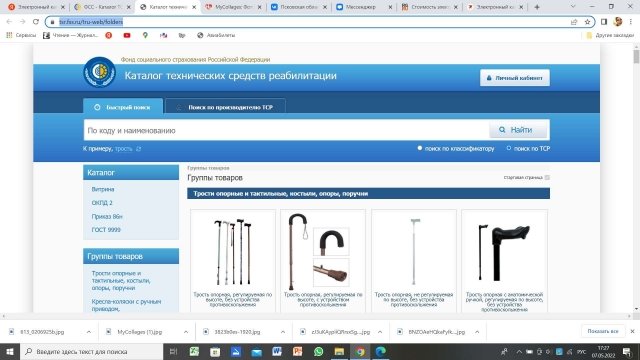Screen dimensions: 640x360
Task: Click the трость example link
Action: [x=123, y=149]
